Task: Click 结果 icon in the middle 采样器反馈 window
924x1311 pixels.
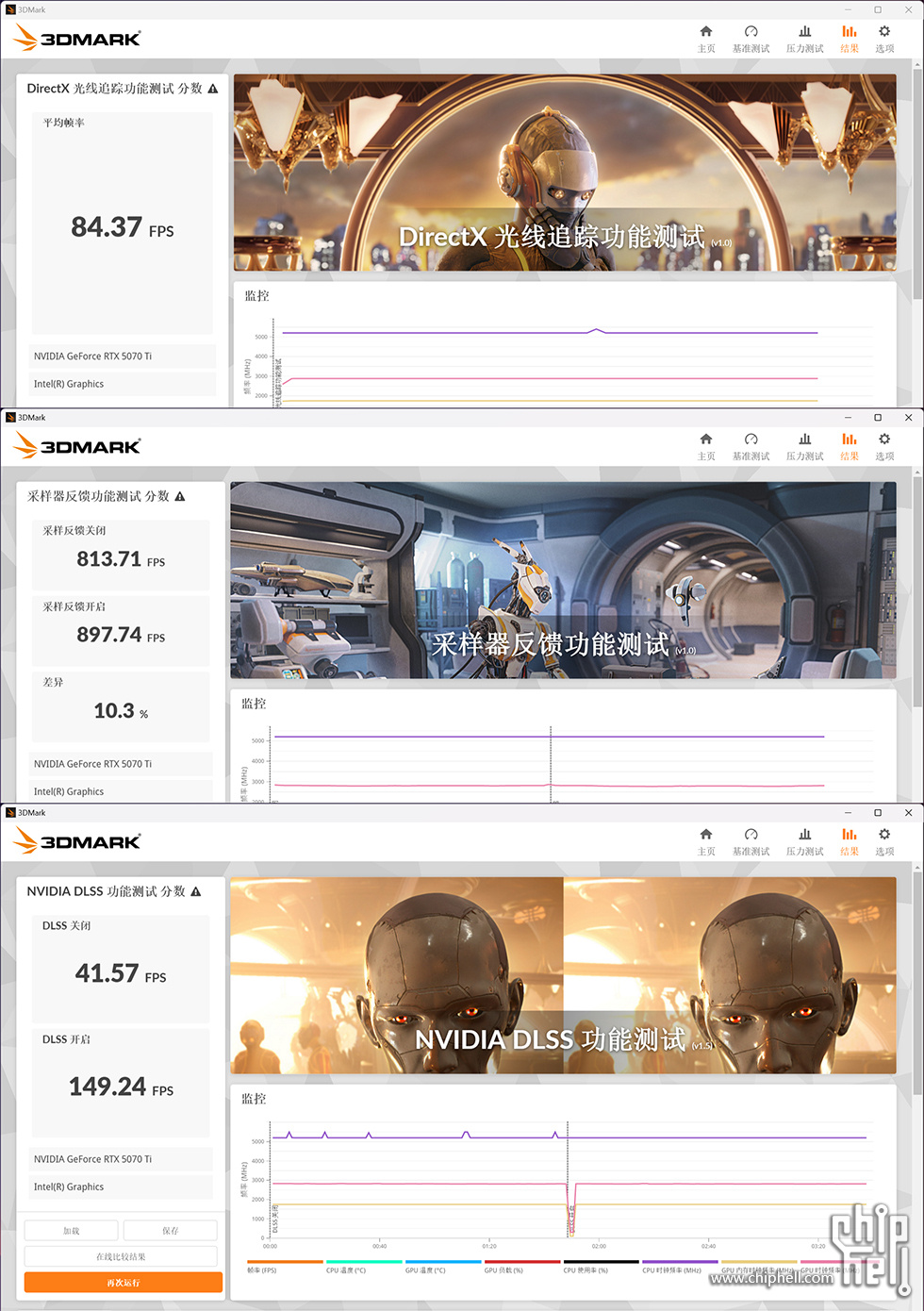Action: (x=850, y=446)
